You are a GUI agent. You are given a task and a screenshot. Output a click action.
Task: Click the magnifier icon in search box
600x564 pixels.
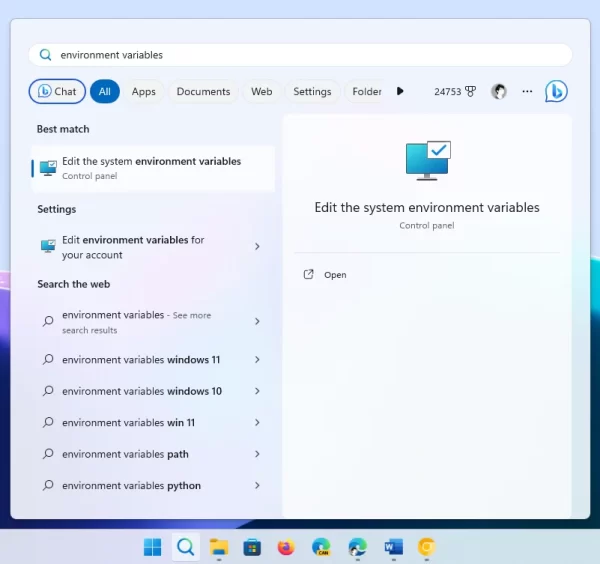(45, 55)
